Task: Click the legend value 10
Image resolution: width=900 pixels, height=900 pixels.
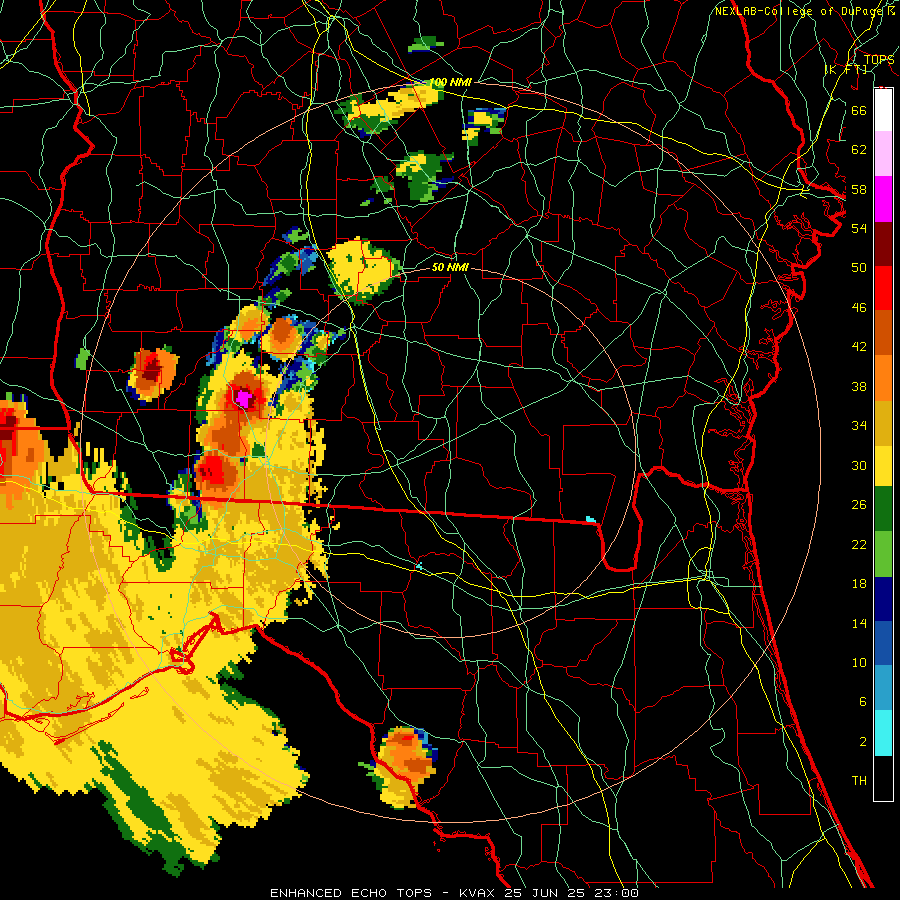Action: point(859,662)
